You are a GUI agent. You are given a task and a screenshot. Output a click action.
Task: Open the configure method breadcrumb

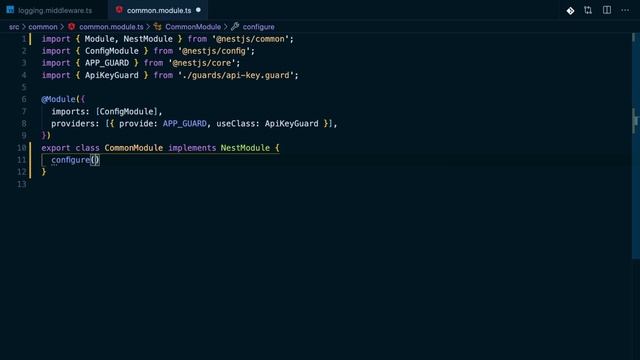click(x=258, y=27)
